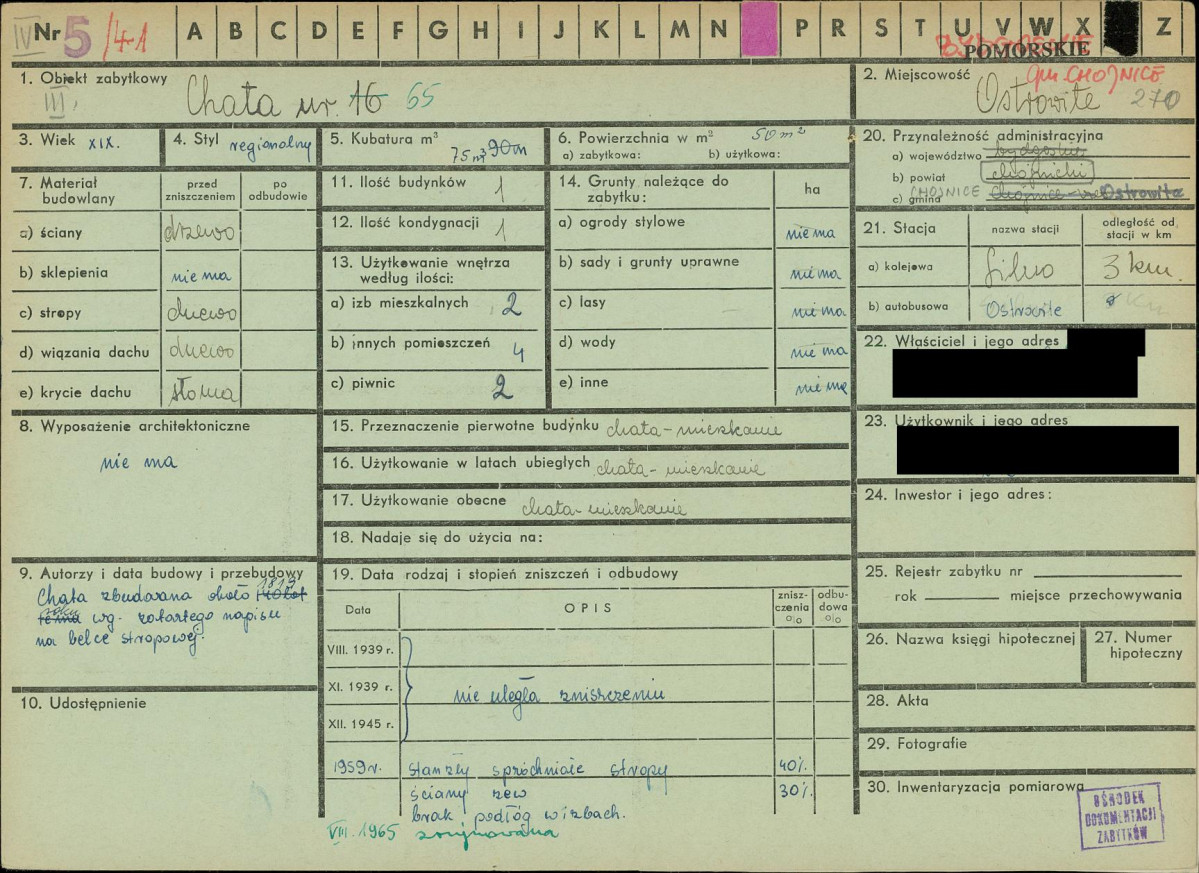The image size is (1199, 873).
Task: Select the 'nazwa stacji' column header
Action: tap(1025, 229)
